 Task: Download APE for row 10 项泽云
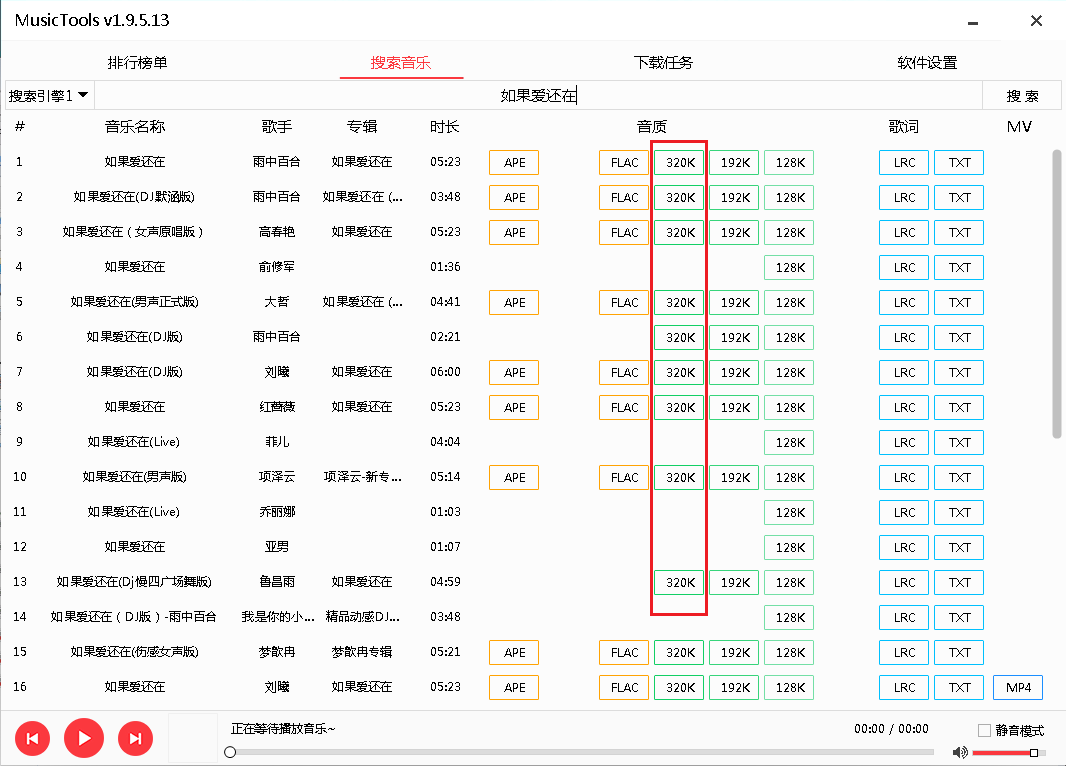click(x=514, y=478)
